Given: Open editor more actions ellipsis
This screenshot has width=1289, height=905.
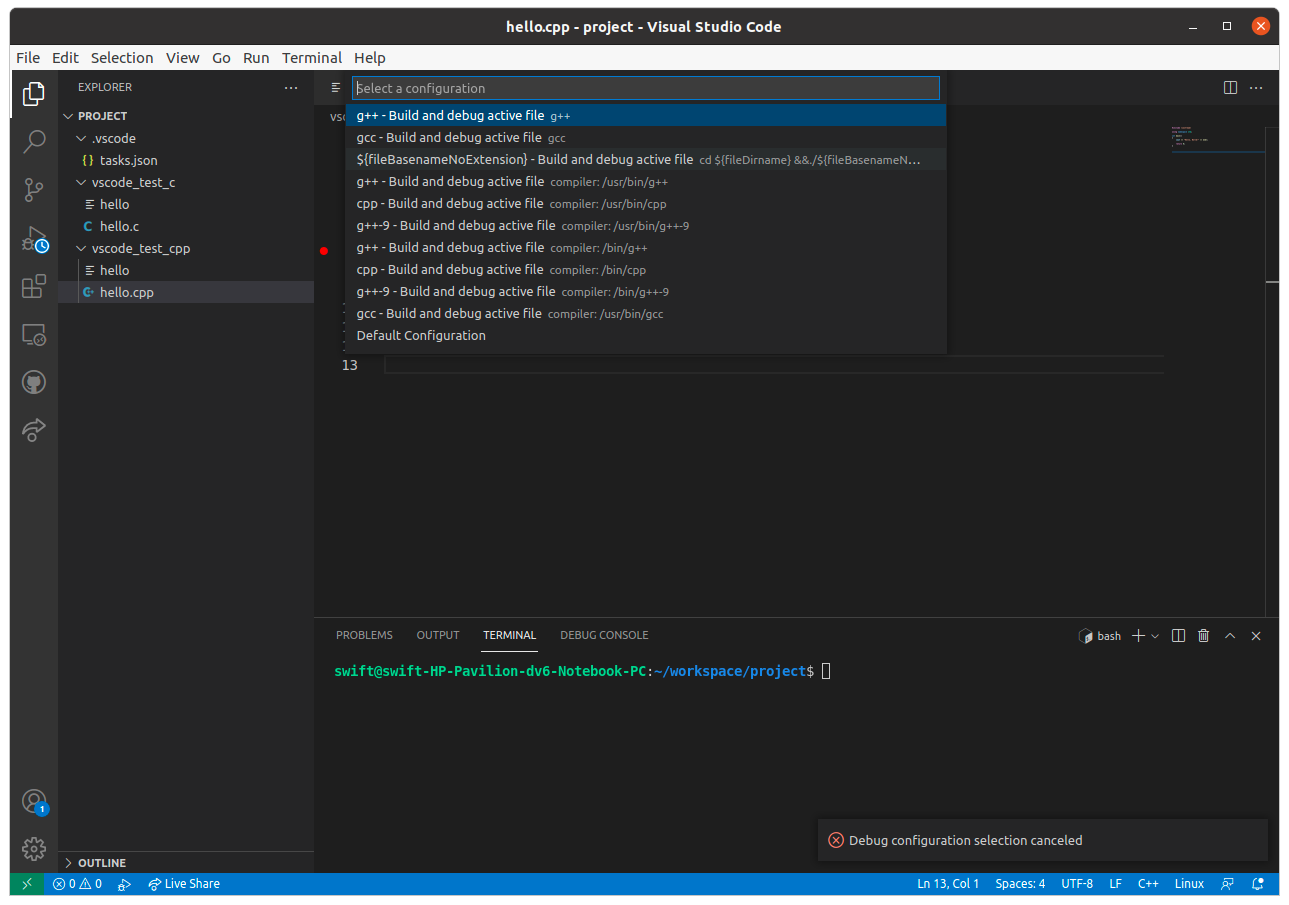Looking at the screenshot, I should pos(1257,88).
